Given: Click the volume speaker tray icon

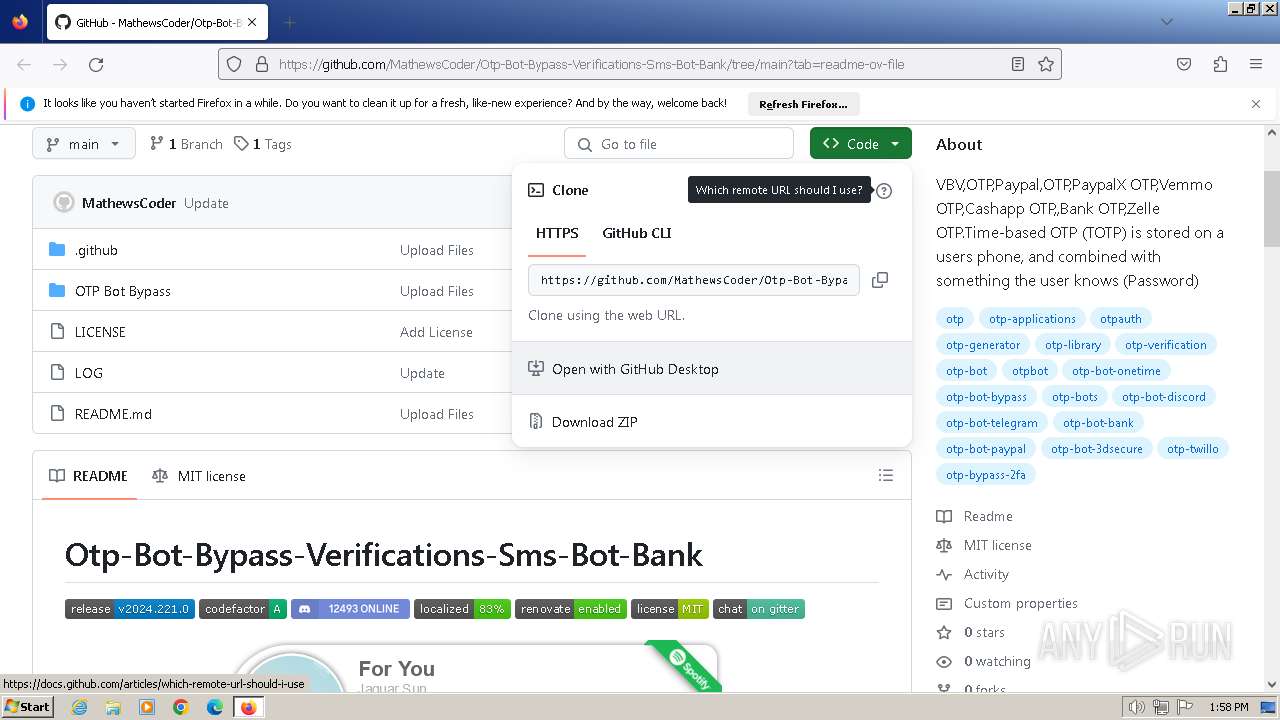Looking at the screenshot, I should click(x=1136, y=707).
